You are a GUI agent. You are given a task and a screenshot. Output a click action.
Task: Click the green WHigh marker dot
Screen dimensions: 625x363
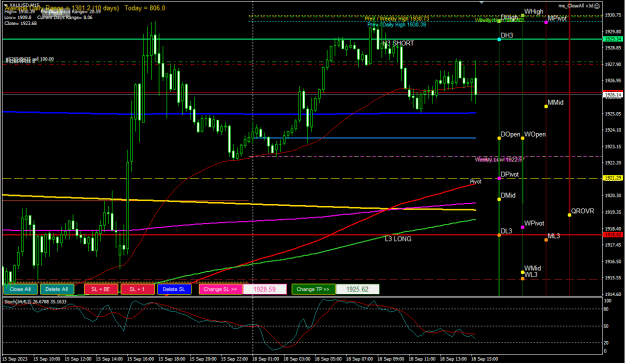[523, 16]
